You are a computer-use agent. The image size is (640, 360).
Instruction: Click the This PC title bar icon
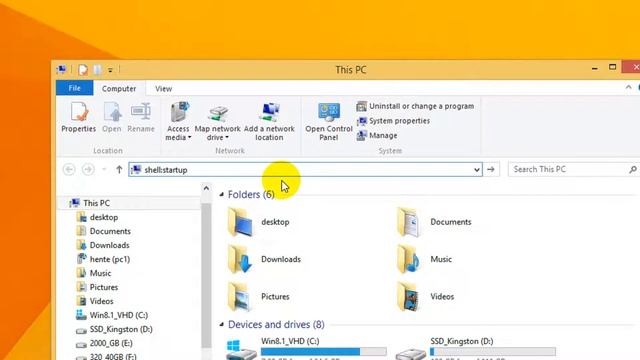[62, 69]
